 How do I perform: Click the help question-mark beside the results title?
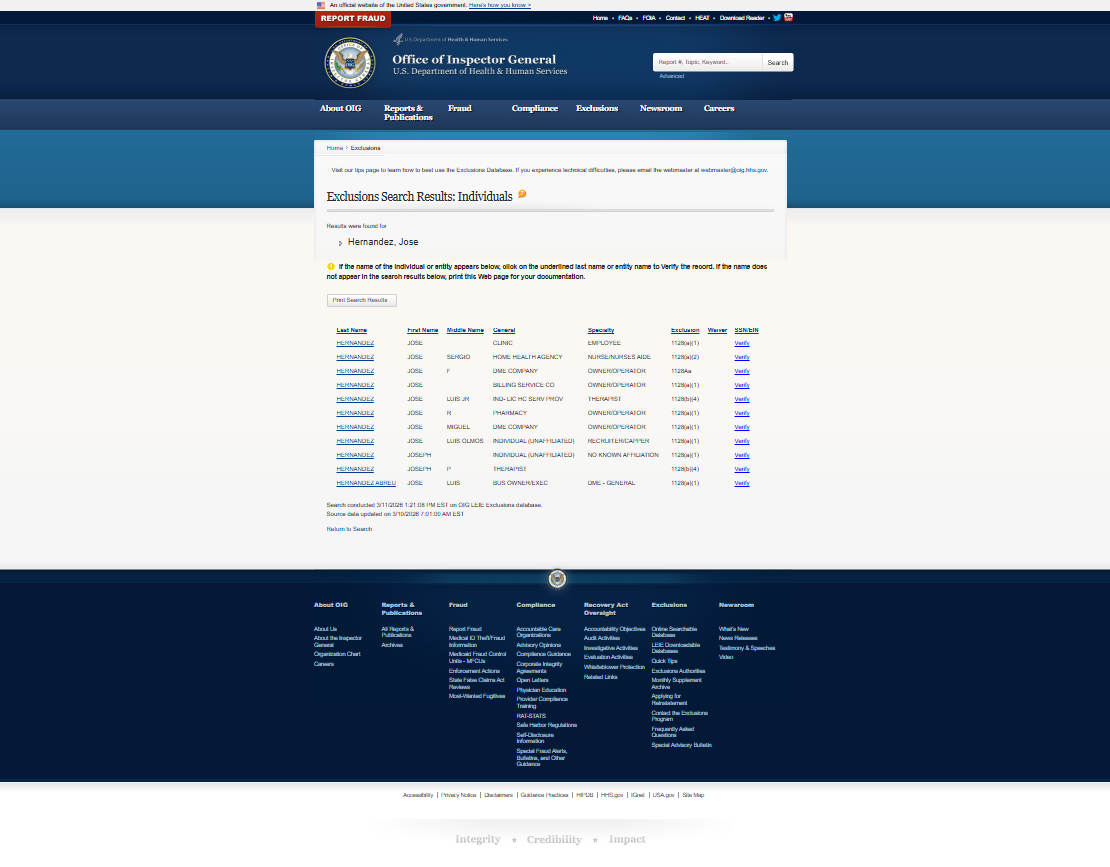(521, 194)
